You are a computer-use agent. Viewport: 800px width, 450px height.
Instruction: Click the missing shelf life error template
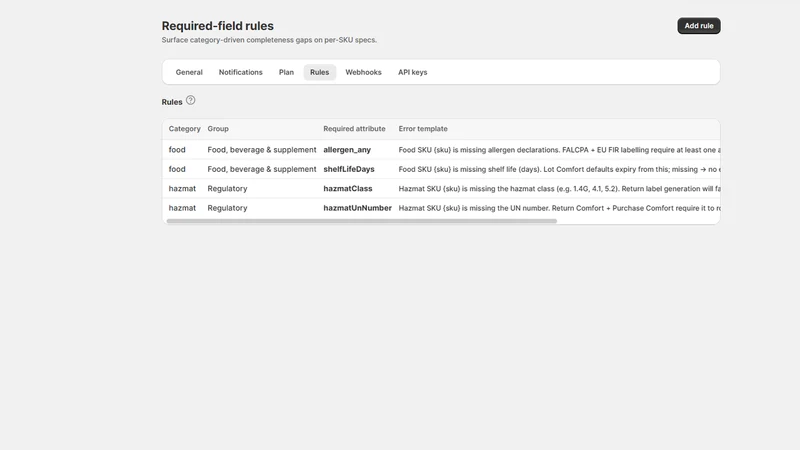click(559, 169)
